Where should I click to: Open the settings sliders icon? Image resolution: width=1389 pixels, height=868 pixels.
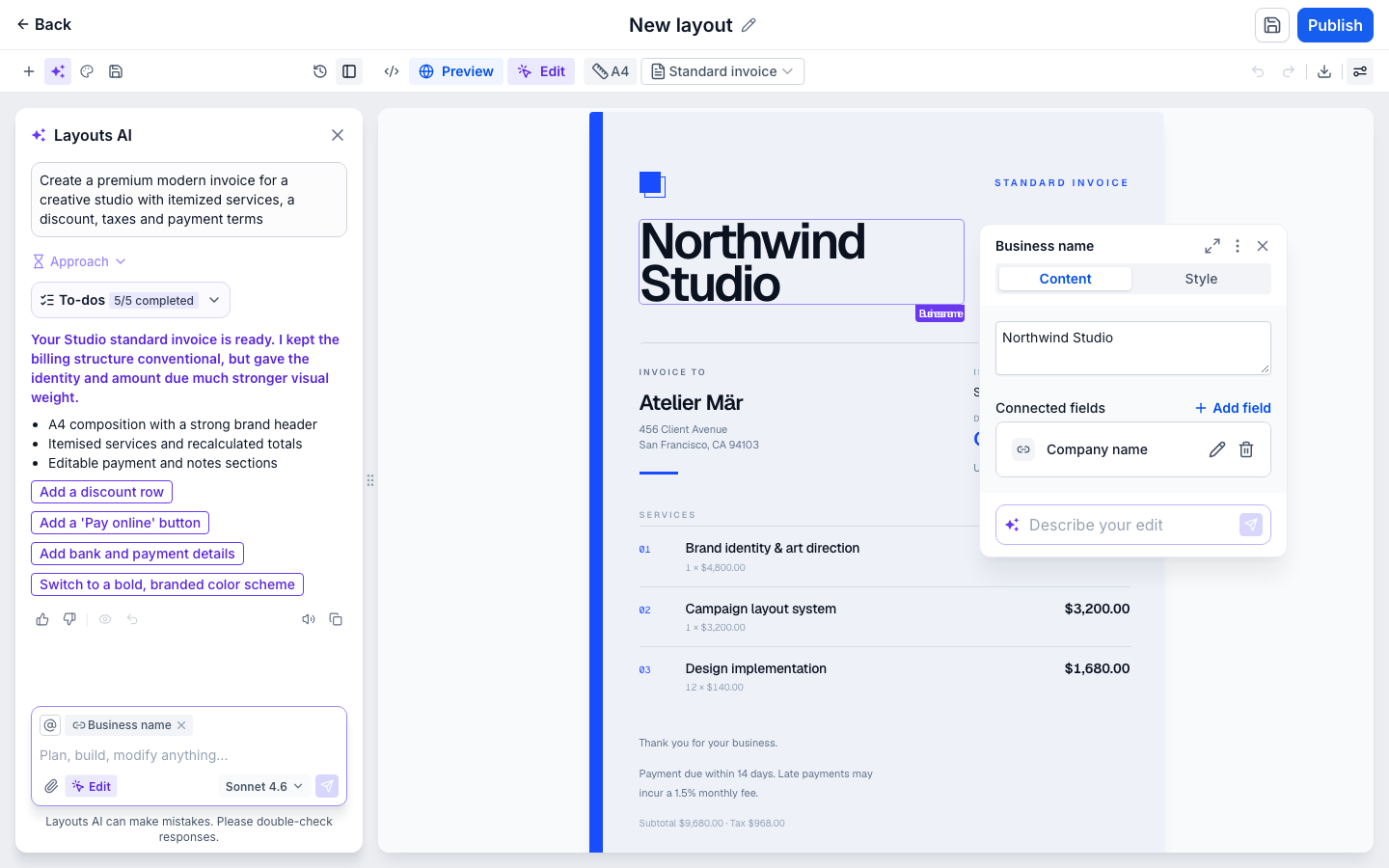[x=1360, y=71]
